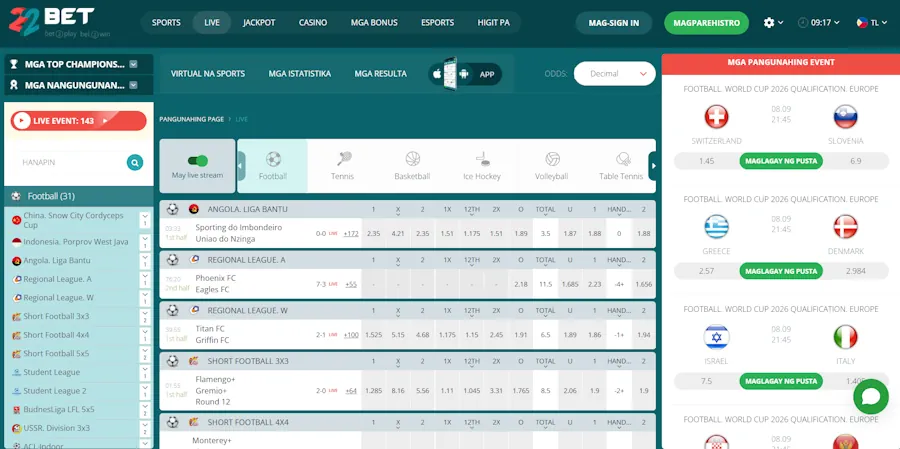This screenshot has width=900, height=449.
Task: Click football icon in Short Football 3x3 header
Action: [173, 361]
